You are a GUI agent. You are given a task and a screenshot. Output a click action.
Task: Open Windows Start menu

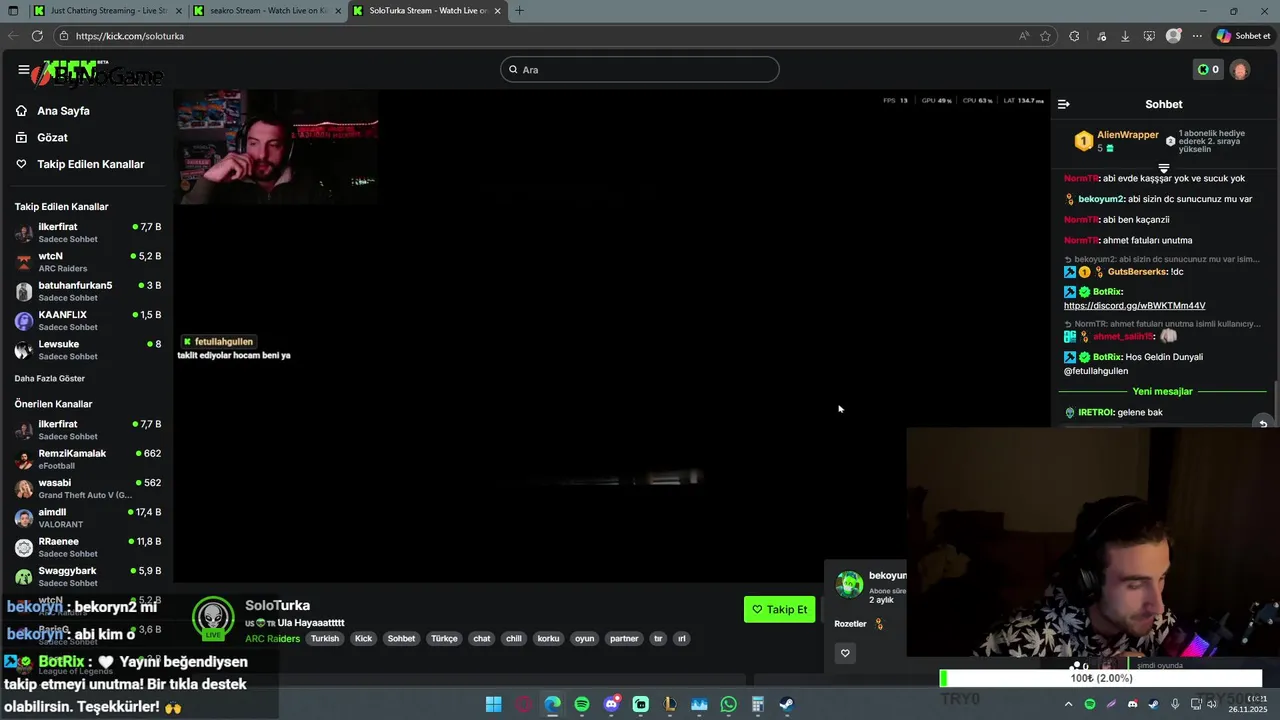pyautogui.click(x=493, y=705)
